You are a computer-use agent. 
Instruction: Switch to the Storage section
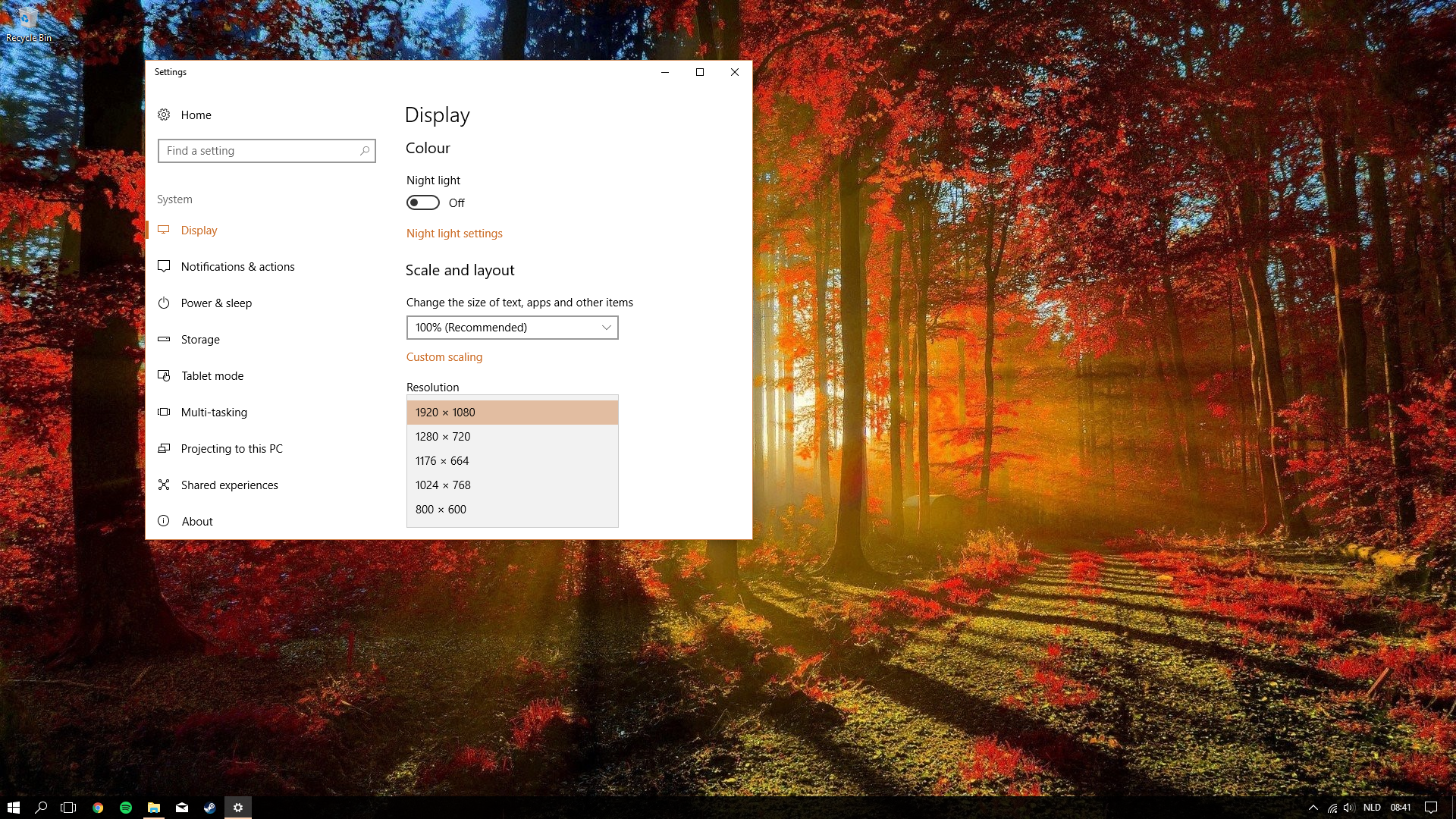[x=200, y=340]
